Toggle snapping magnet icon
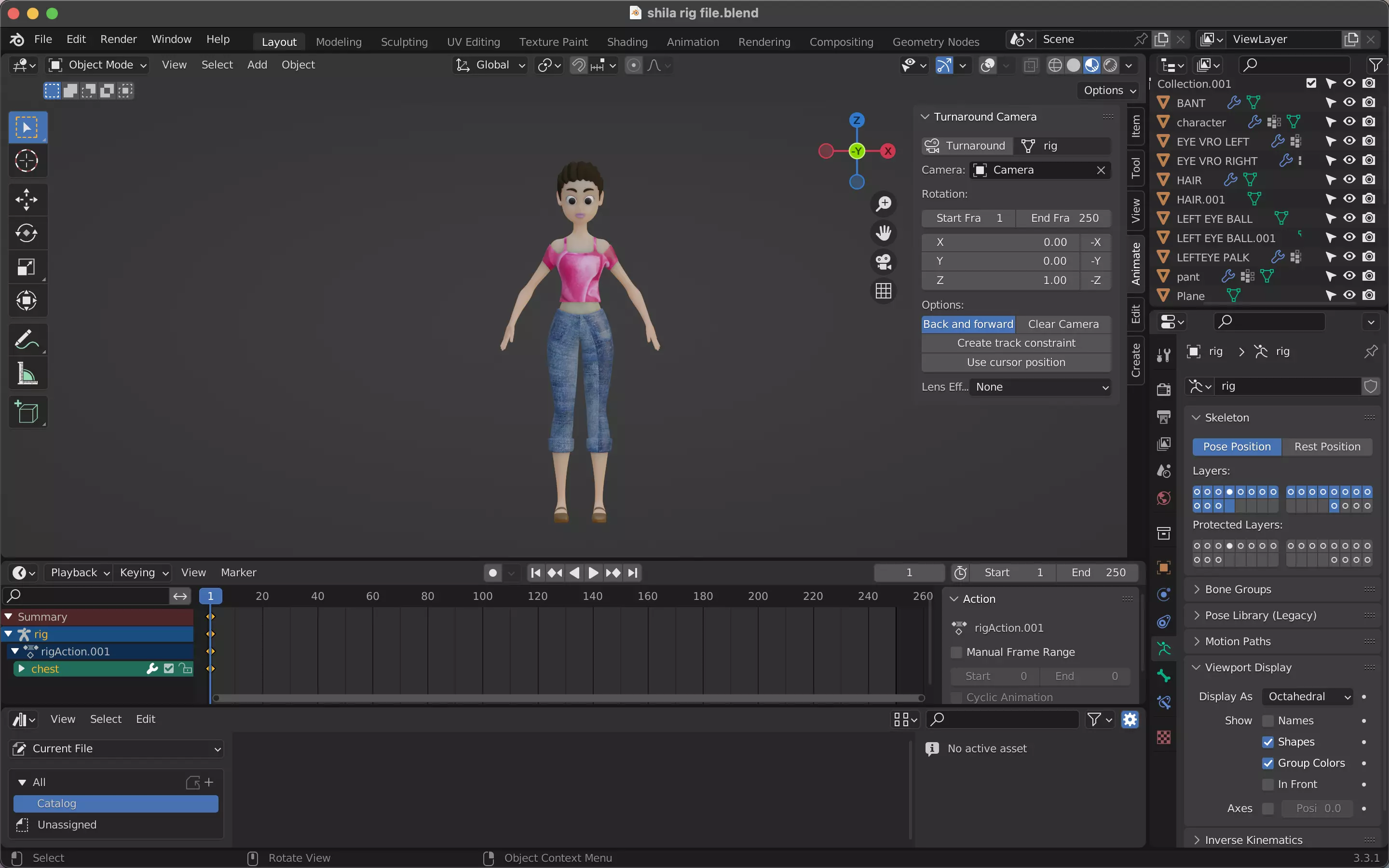This screenshot has height=868, width=1389. [579, 65]
